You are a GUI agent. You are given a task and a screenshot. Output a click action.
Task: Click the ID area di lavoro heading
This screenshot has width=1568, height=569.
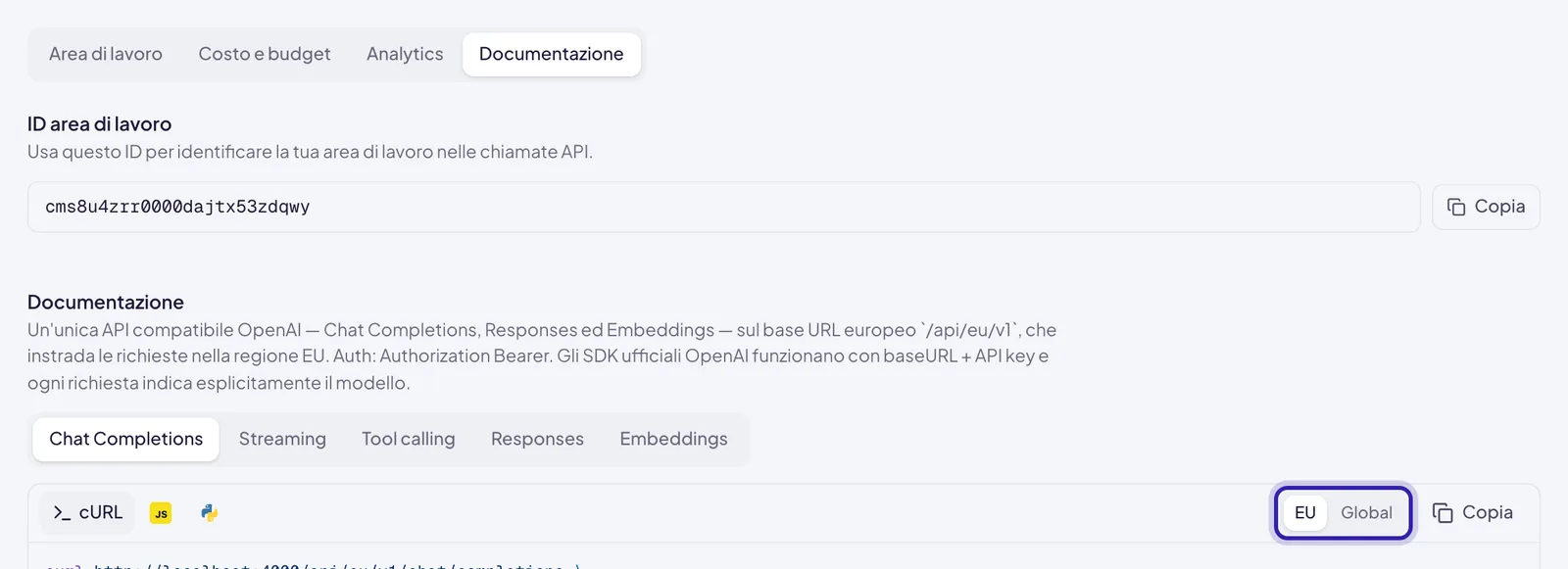point(99,124)
